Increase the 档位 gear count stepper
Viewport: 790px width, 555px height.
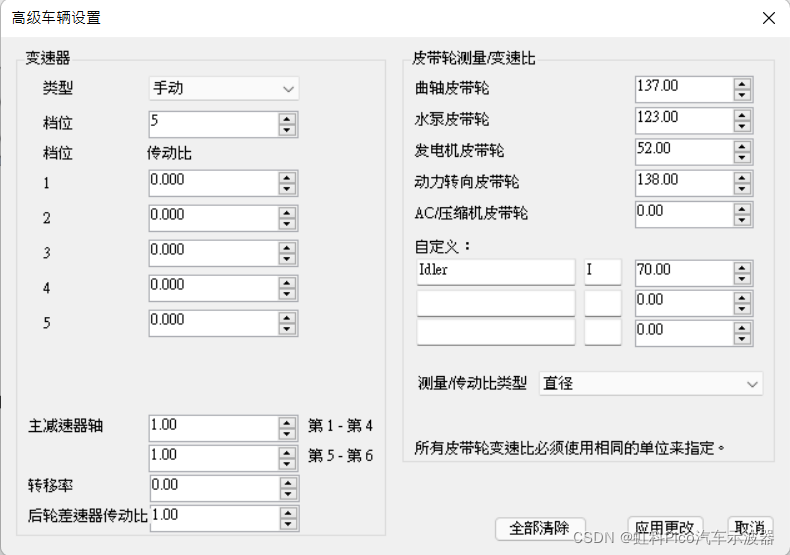click(287, 119)
